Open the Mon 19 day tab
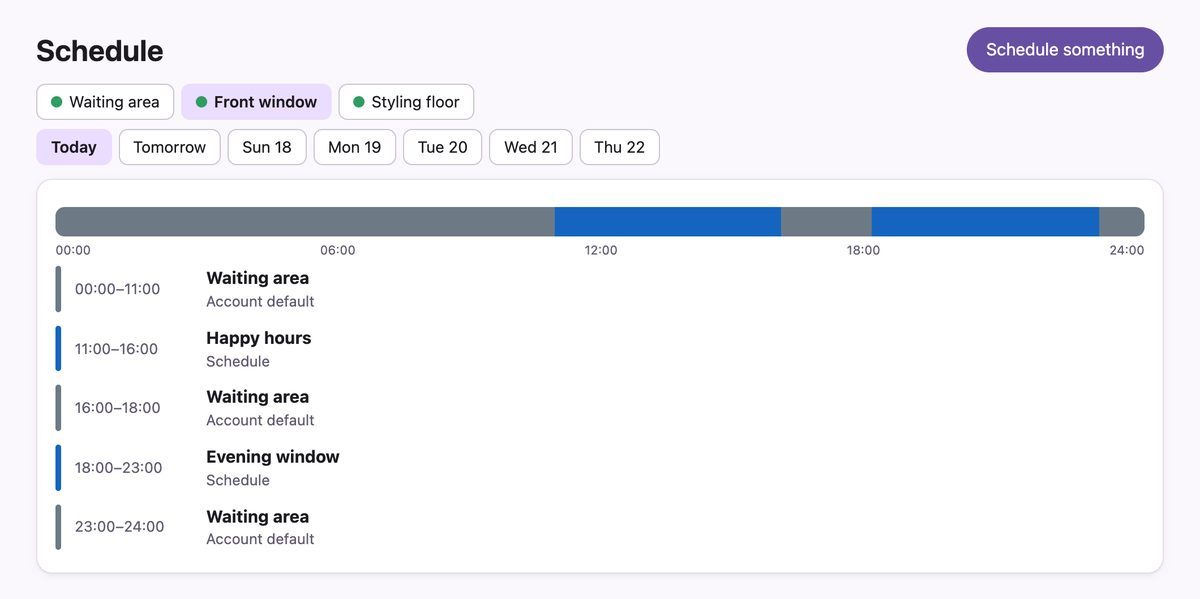Screen dimensions: 1200x599 pyautogui.click(x=355, y=147)
